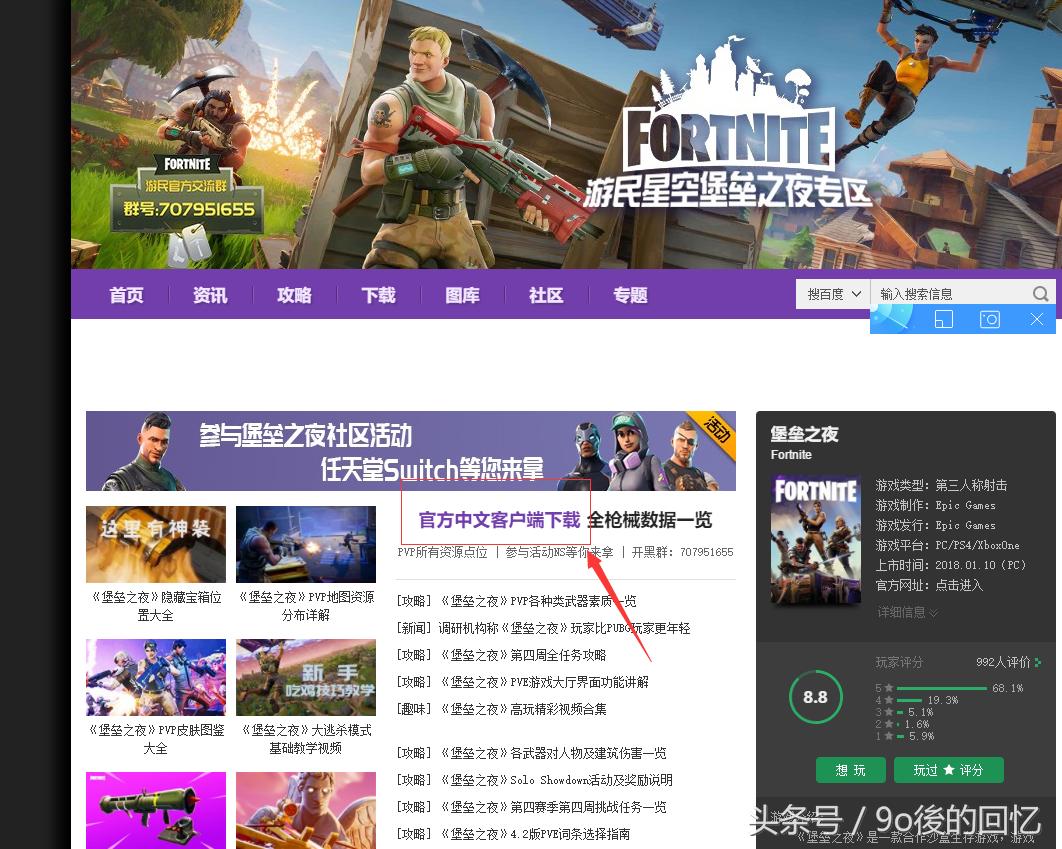Expand the 详细信息 details section
The width and height of the screenshot is (1062, 849).
click(x=905, y=611)
